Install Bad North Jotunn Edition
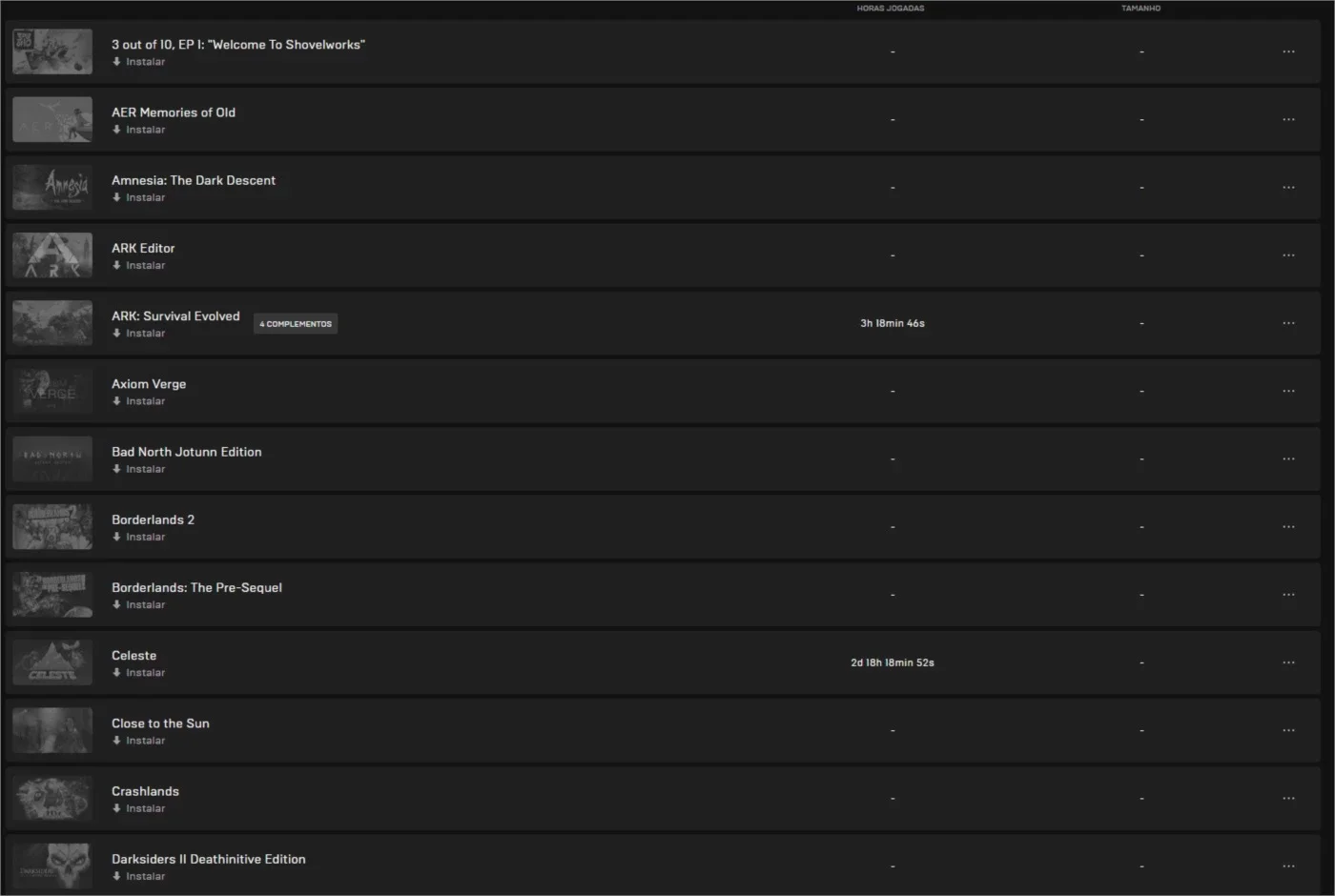This screenshot has height=896, width=1335. pos(138,469)
